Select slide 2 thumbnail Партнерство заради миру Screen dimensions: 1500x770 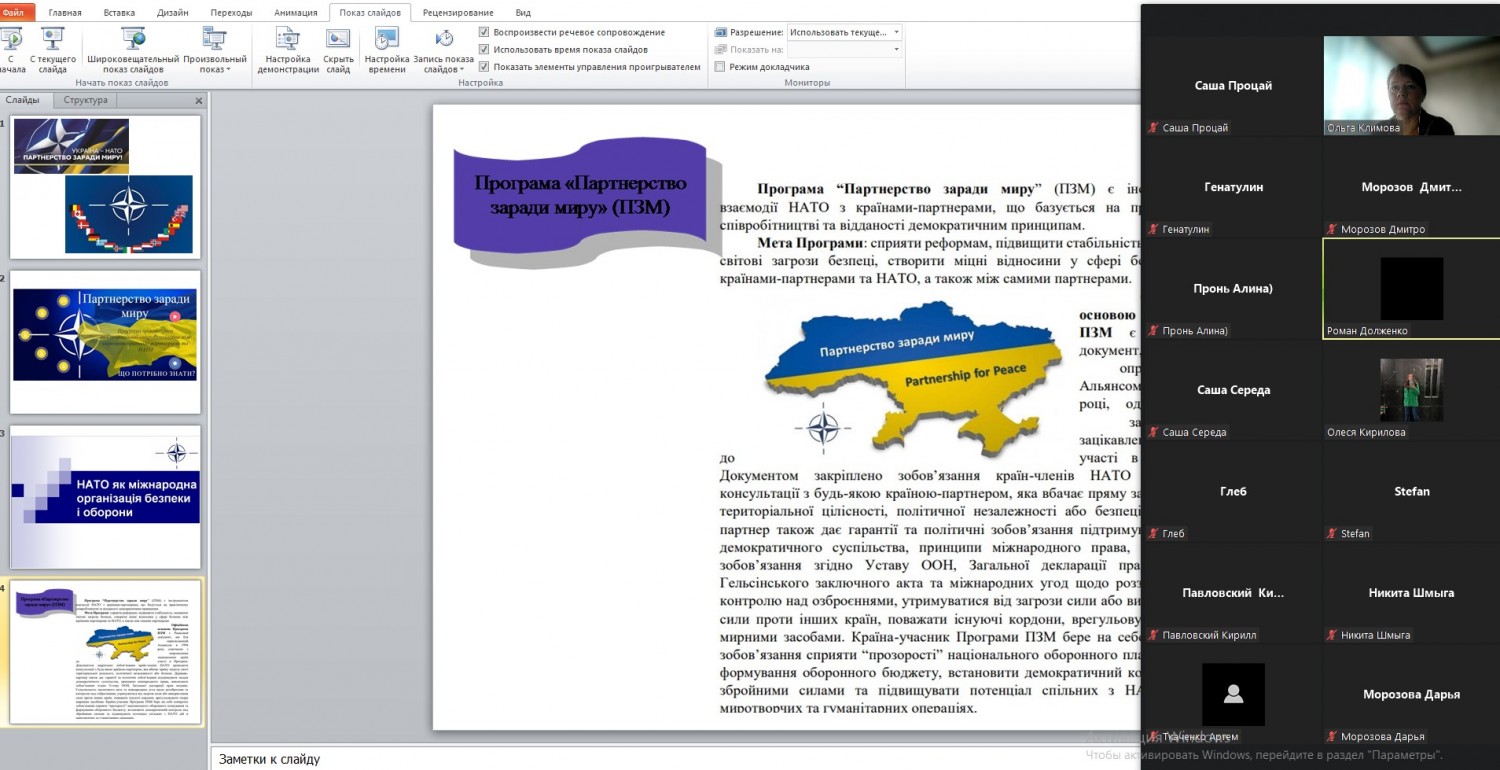pos(105,342)
